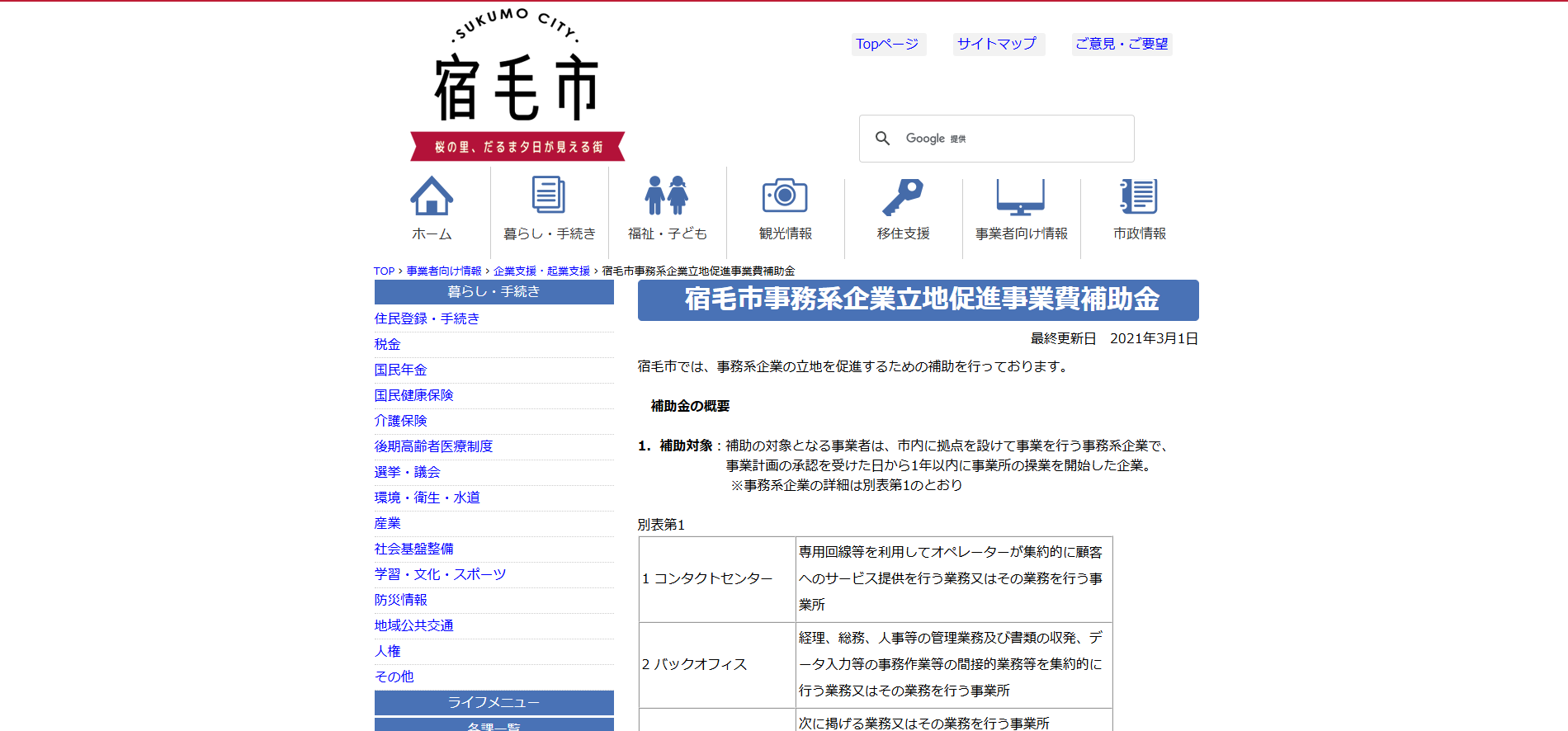Click the 補助対象 bold label

pyautogui.click(x=686, y=446)
